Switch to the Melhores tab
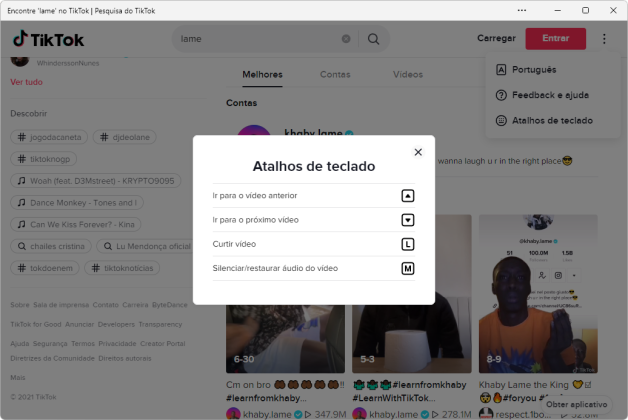This screenshot has height=420, width=628. (x=262, y=74)
